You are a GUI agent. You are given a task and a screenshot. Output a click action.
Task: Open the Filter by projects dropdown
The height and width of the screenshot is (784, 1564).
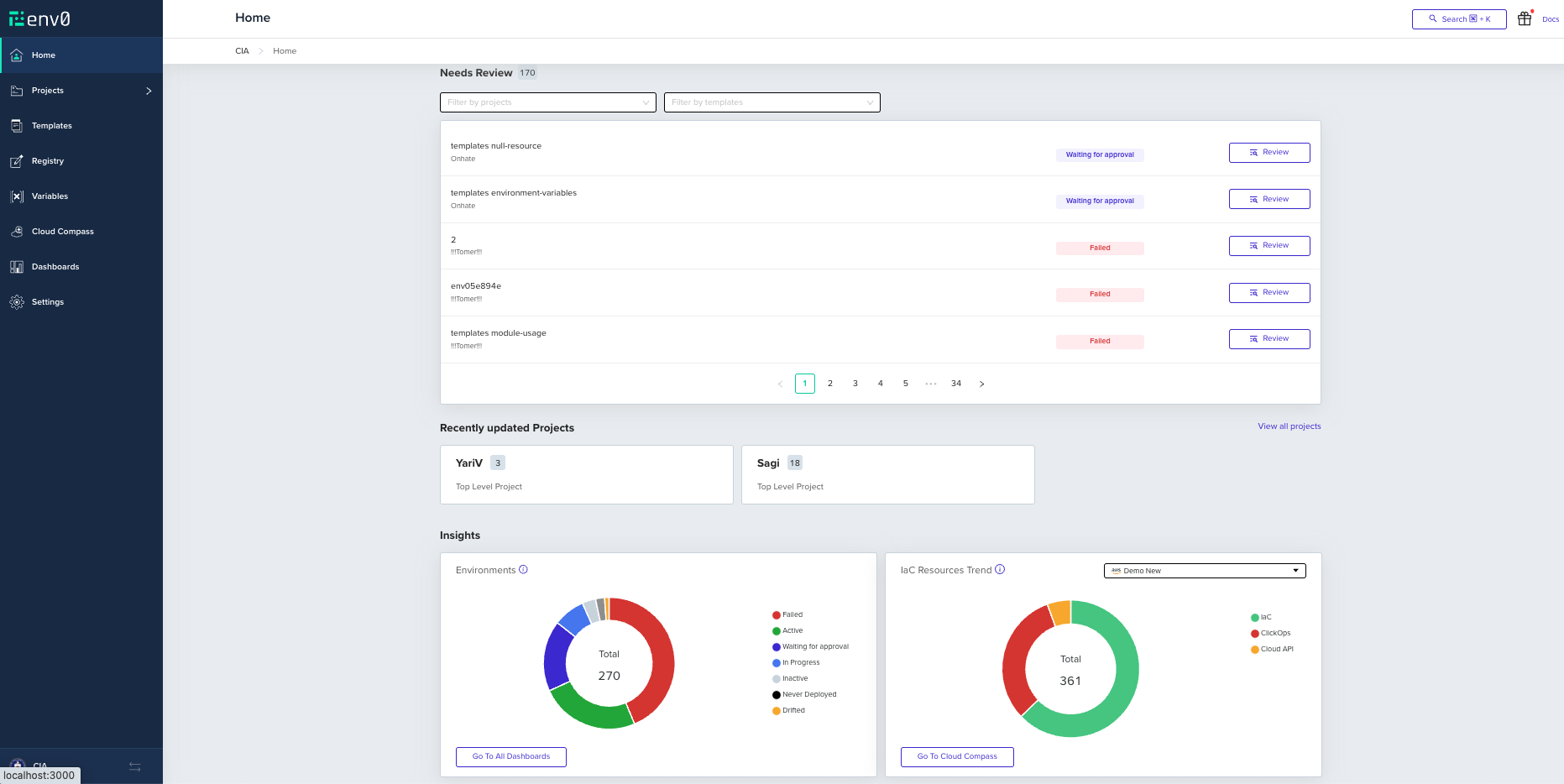coord(548,102)
